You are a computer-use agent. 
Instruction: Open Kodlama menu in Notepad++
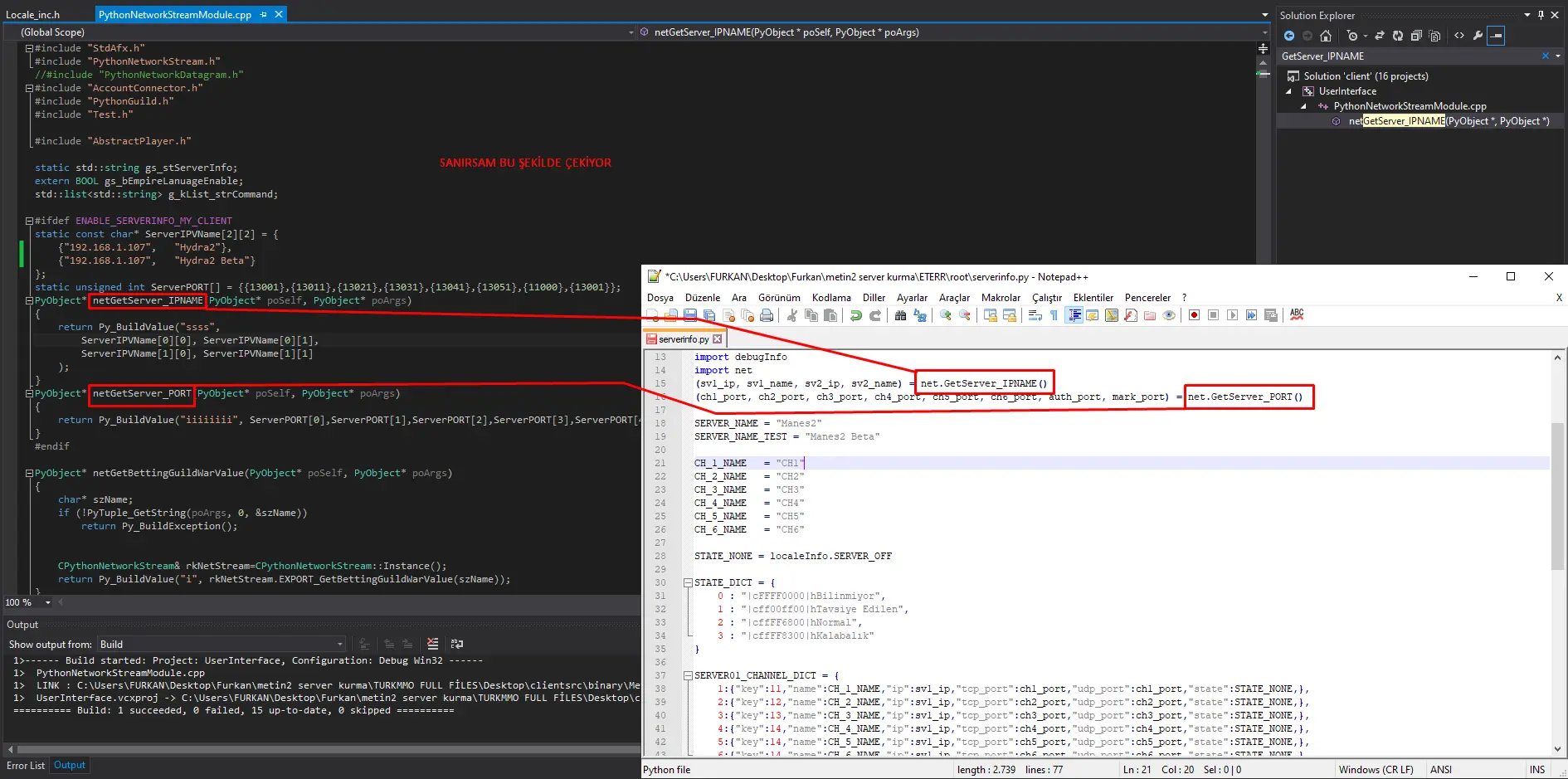pyautogui.click(x=831, y=298)
